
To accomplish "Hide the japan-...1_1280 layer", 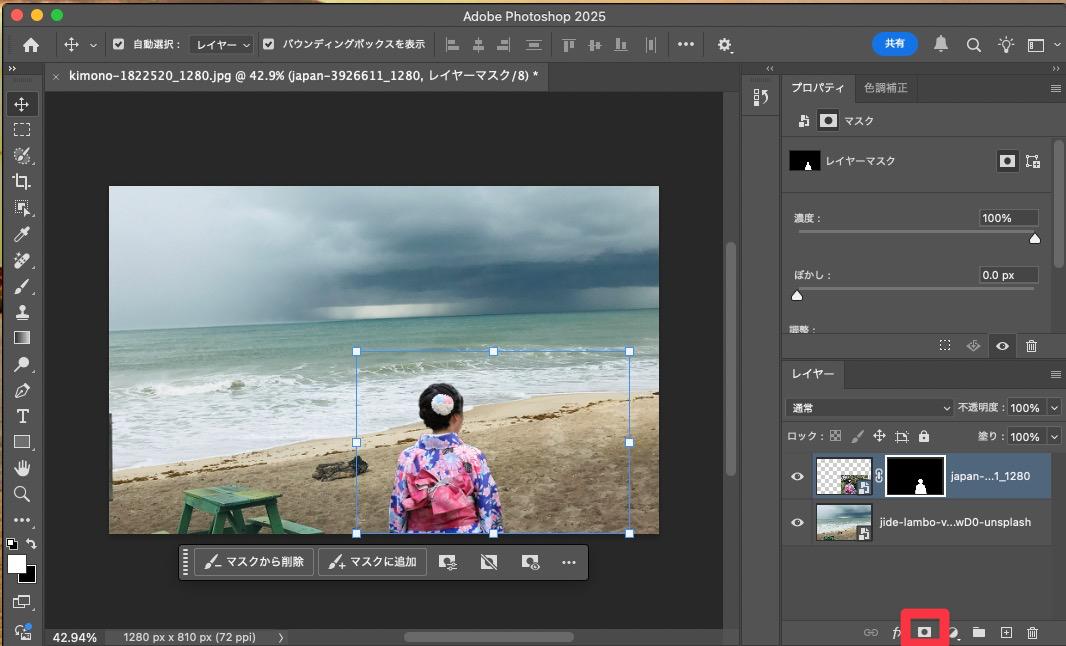I will pos(797,476).
